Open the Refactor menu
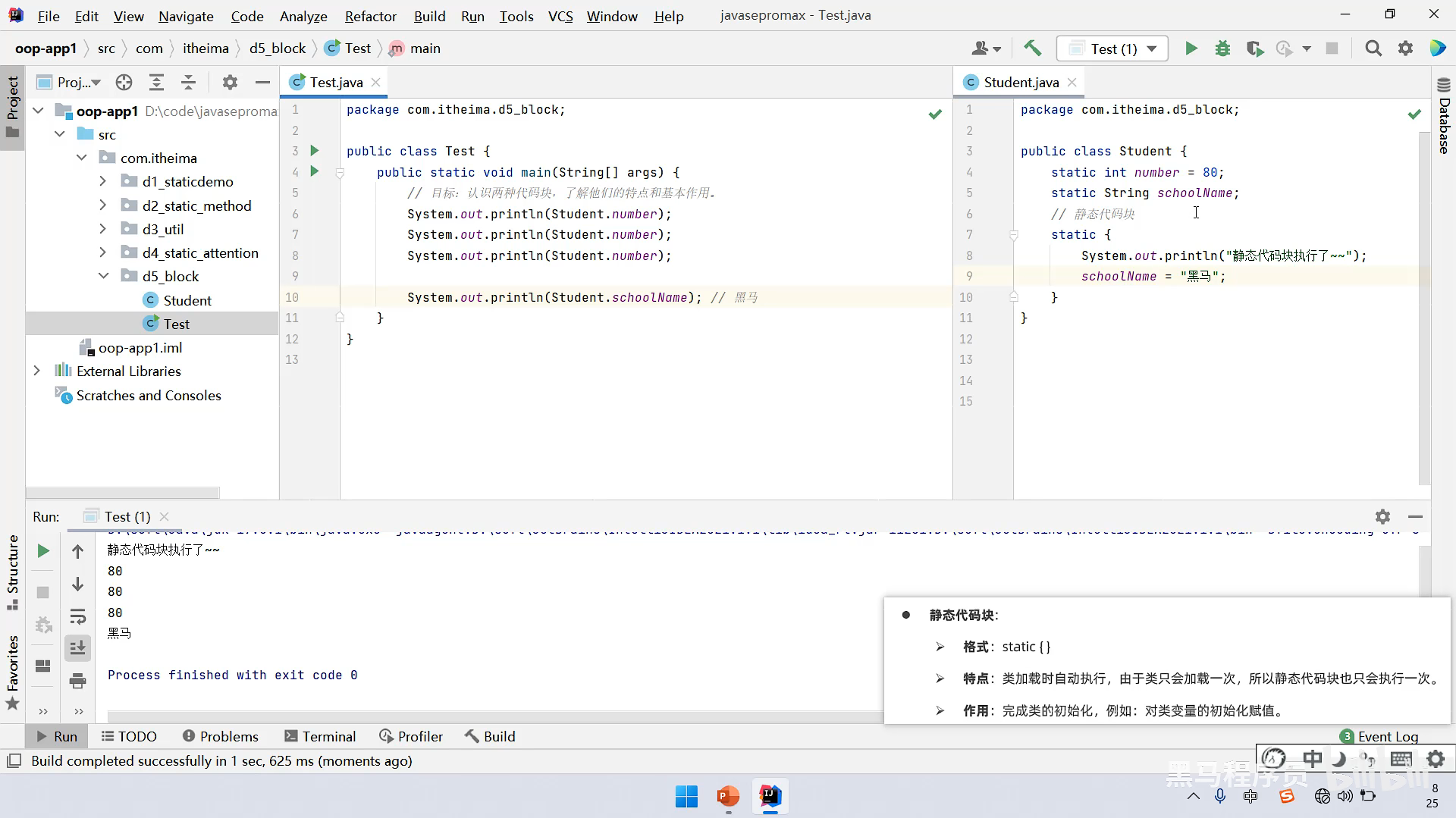 370,16
